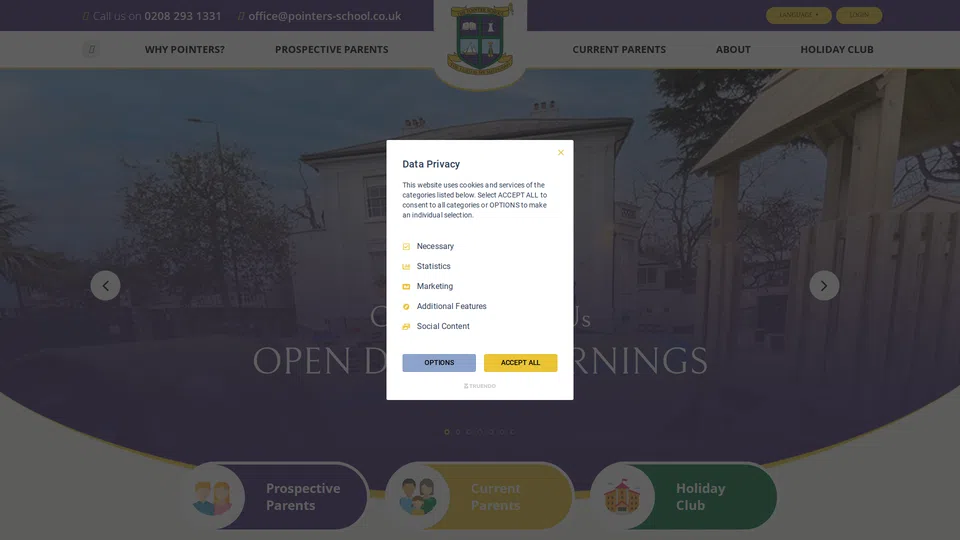Go to previous carousel slide
The height and width of the screenshot is (540, 960).
(x=105, y=285)
